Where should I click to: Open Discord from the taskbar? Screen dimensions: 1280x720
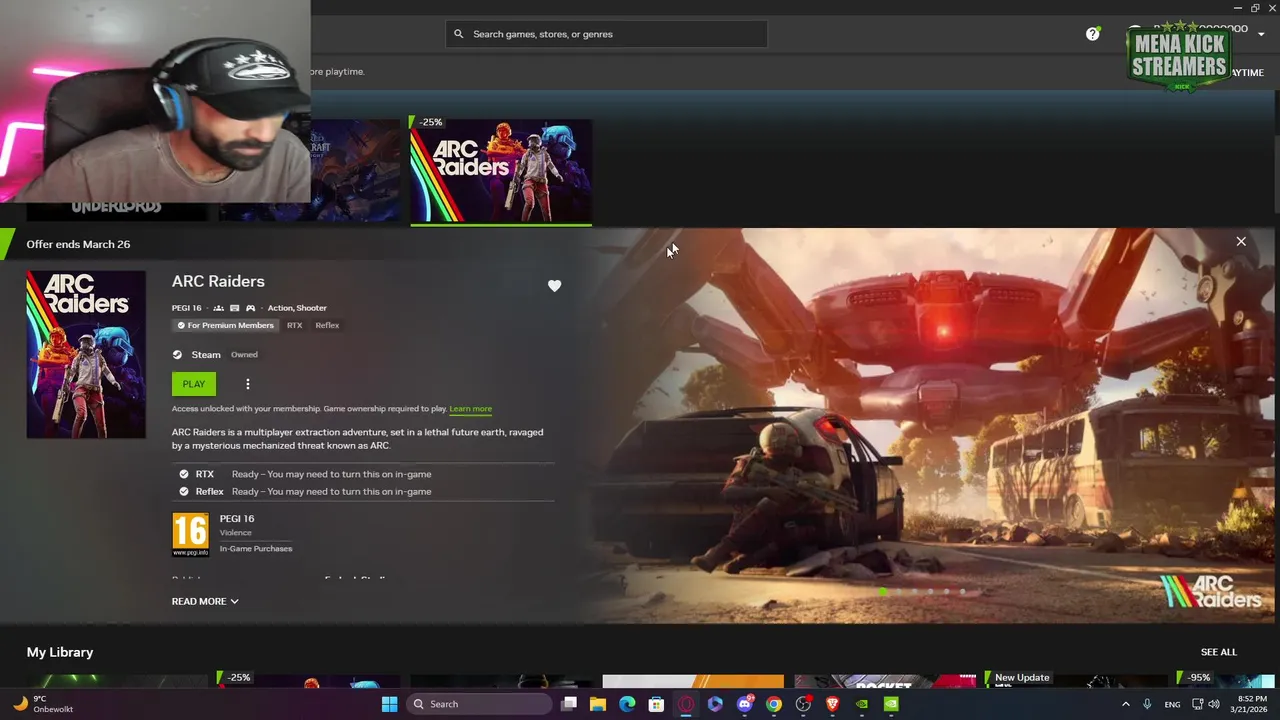click(744, 704)
